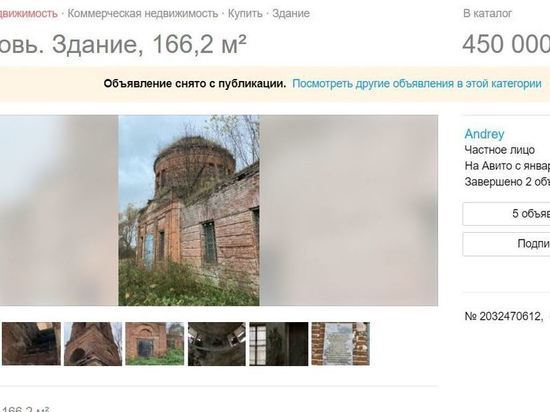Select thumbnail of memorial plaque on brick

click(341, 344)
